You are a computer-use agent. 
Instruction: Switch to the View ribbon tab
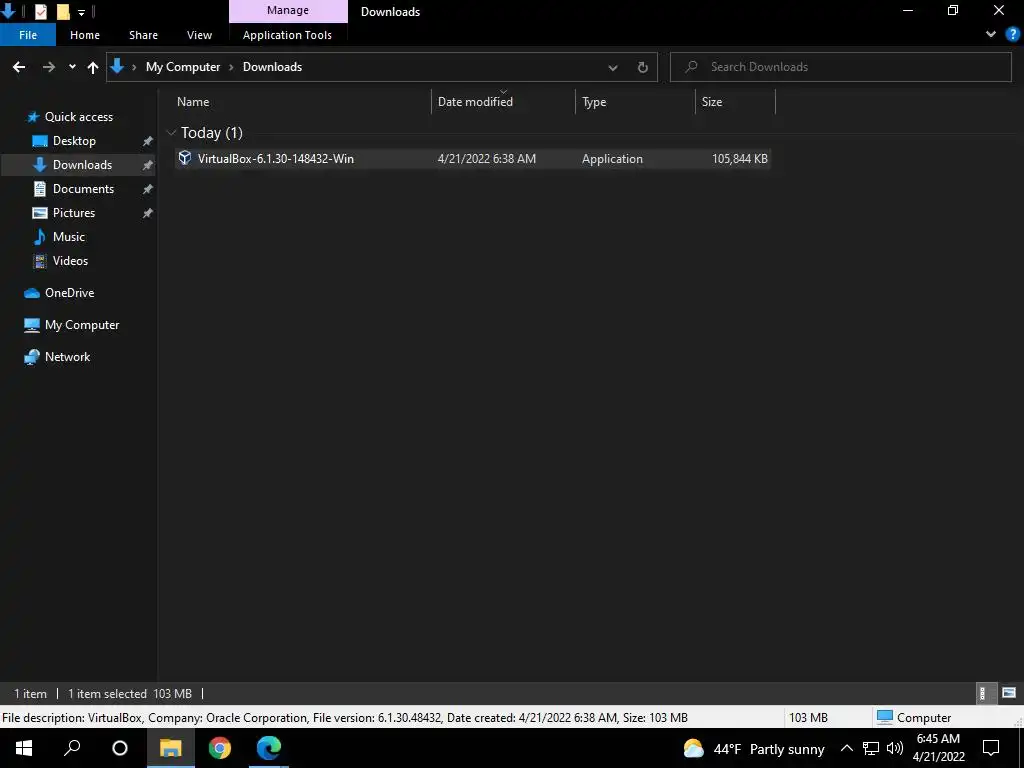[x=199, y=35]
